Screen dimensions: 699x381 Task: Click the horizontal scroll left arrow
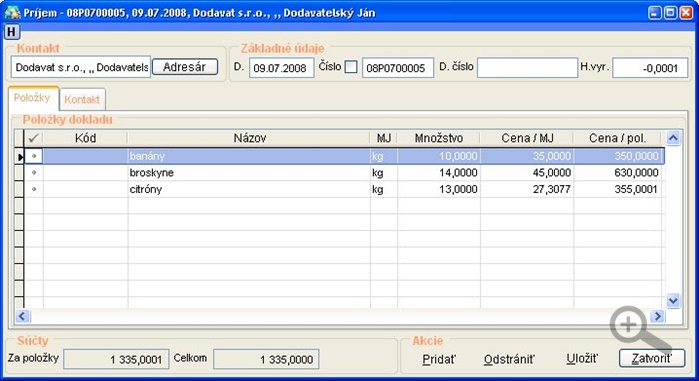pyautogui.click(x=22, y=316)
